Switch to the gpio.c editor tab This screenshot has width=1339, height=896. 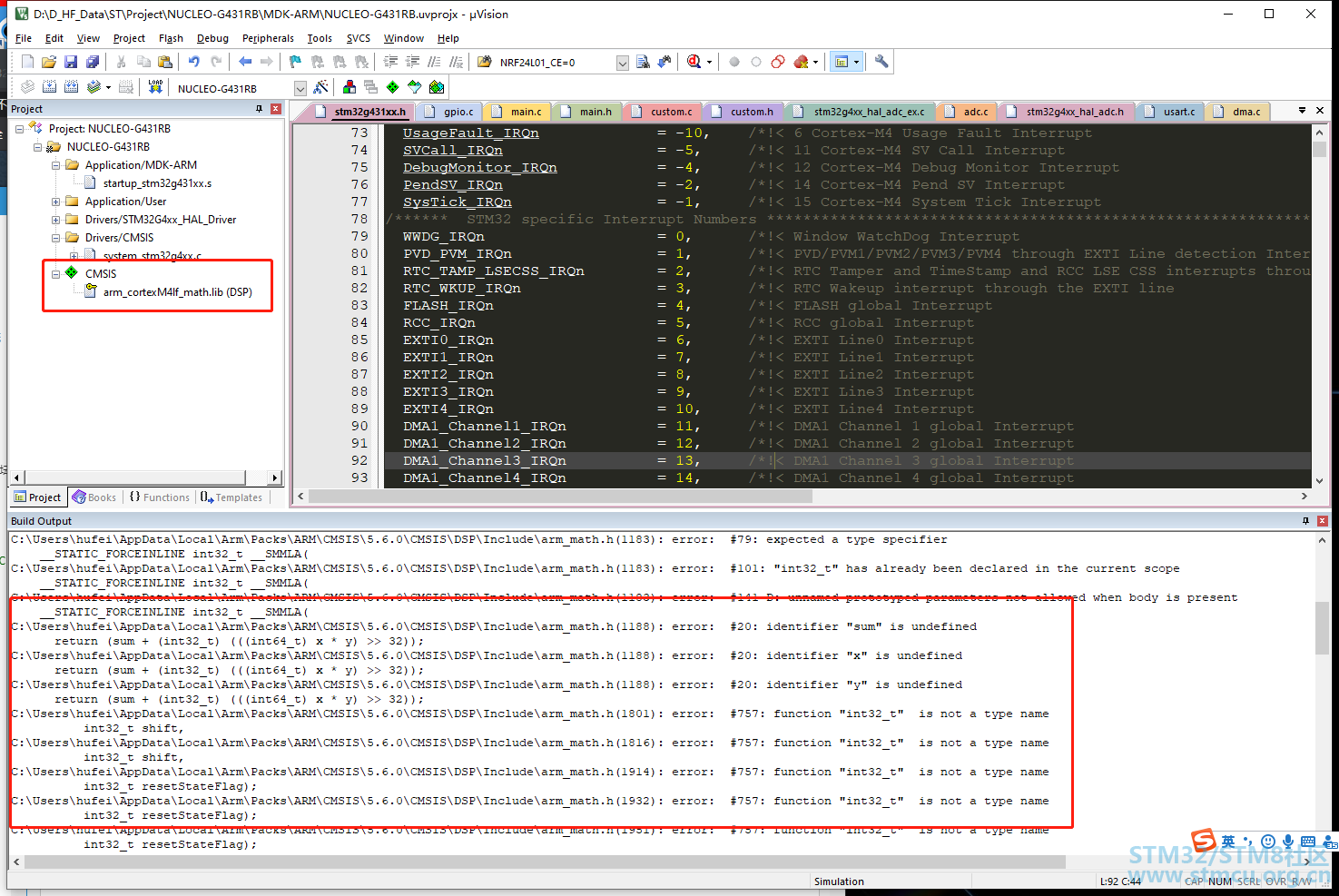pyautogui.click(x=452, y=112)
